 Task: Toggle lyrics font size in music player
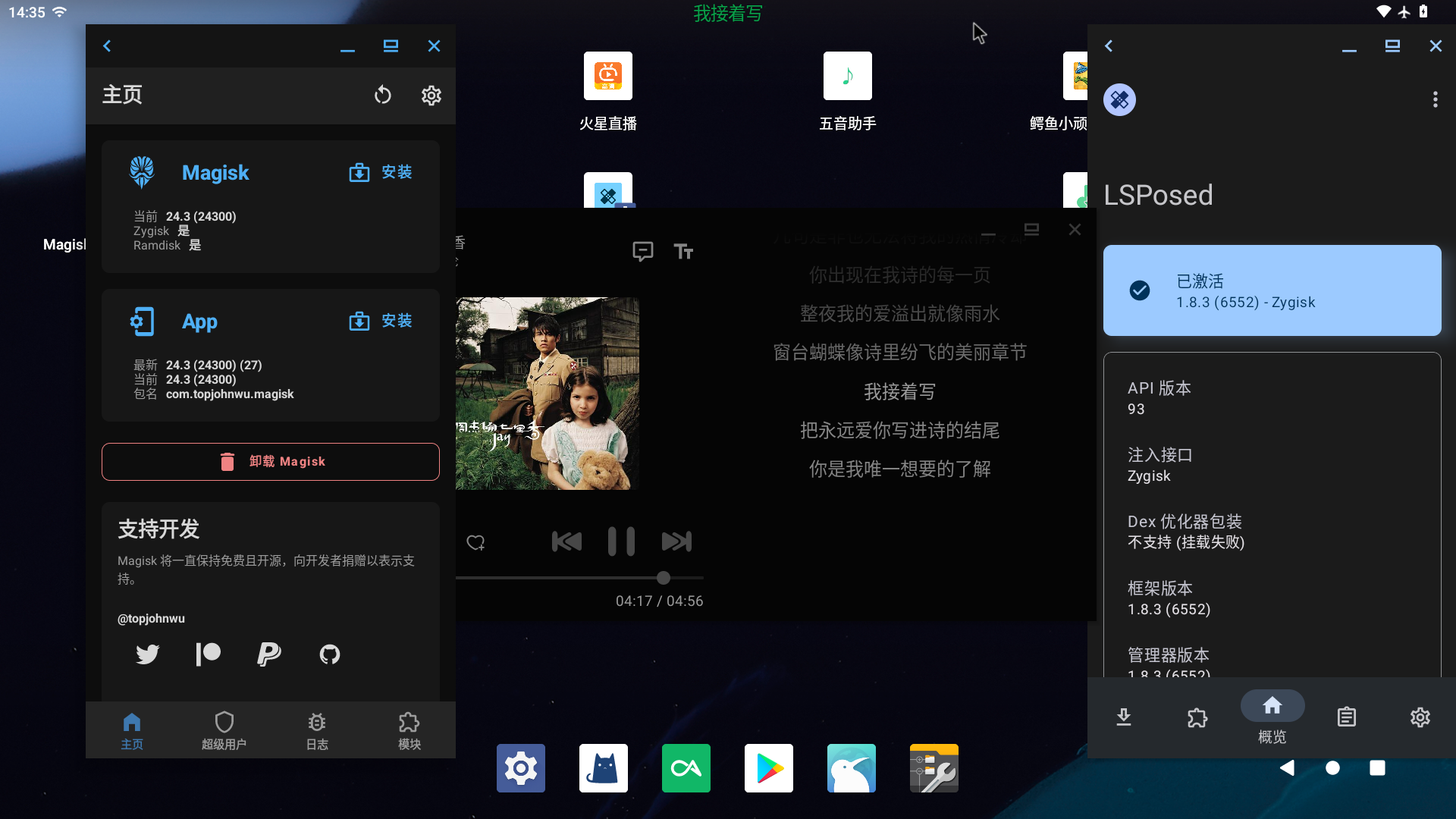coord(683,251)
